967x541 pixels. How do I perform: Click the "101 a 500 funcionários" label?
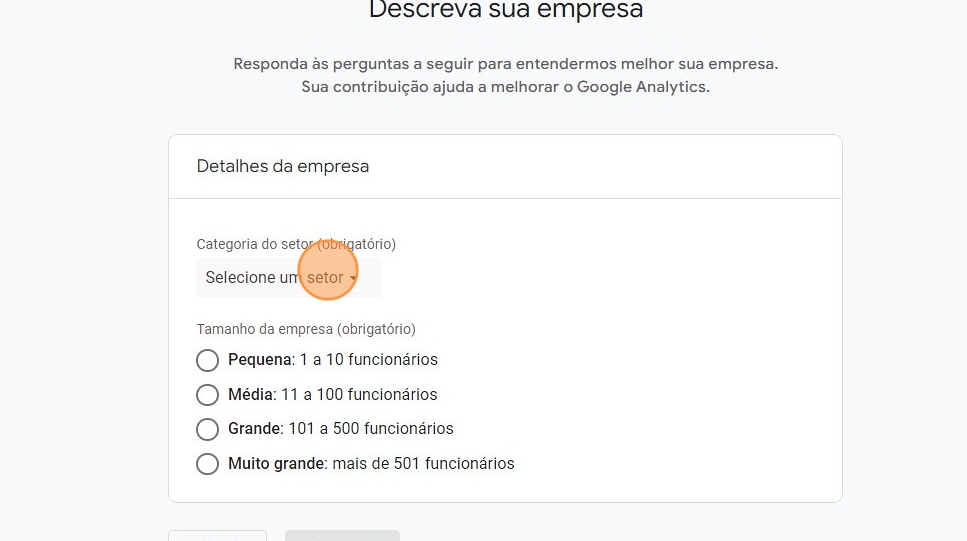click(370, 429)
